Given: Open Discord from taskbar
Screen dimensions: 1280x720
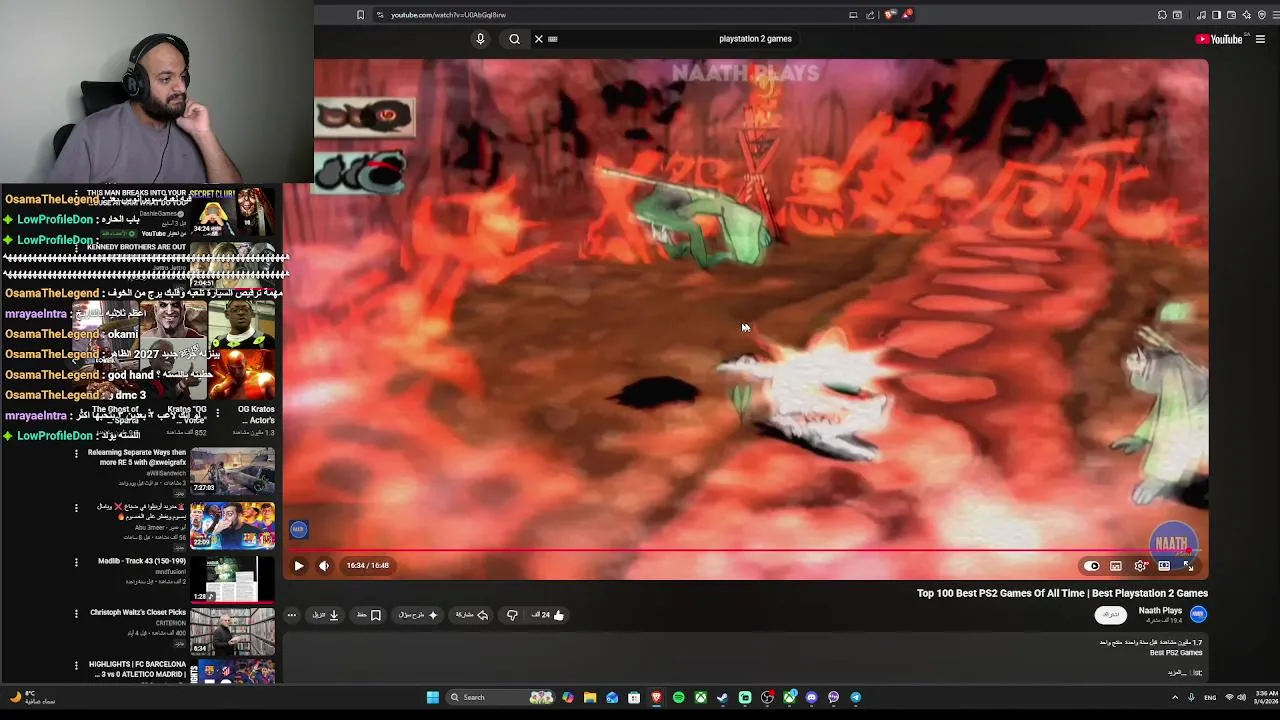Looking at the screenshot, I should 811,697.
